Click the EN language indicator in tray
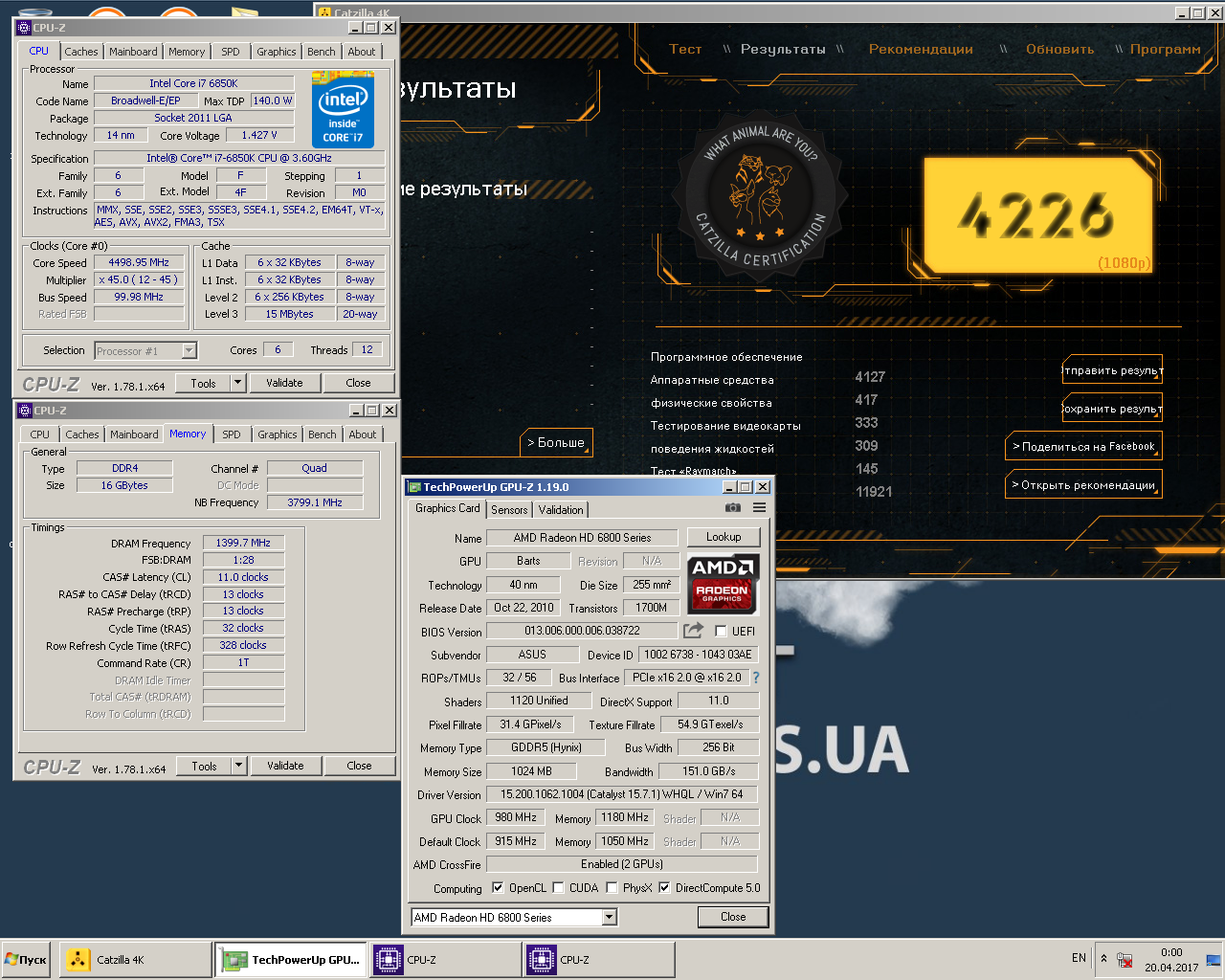This screenshot has height=980, width=1225. (x=1079, y=958)
